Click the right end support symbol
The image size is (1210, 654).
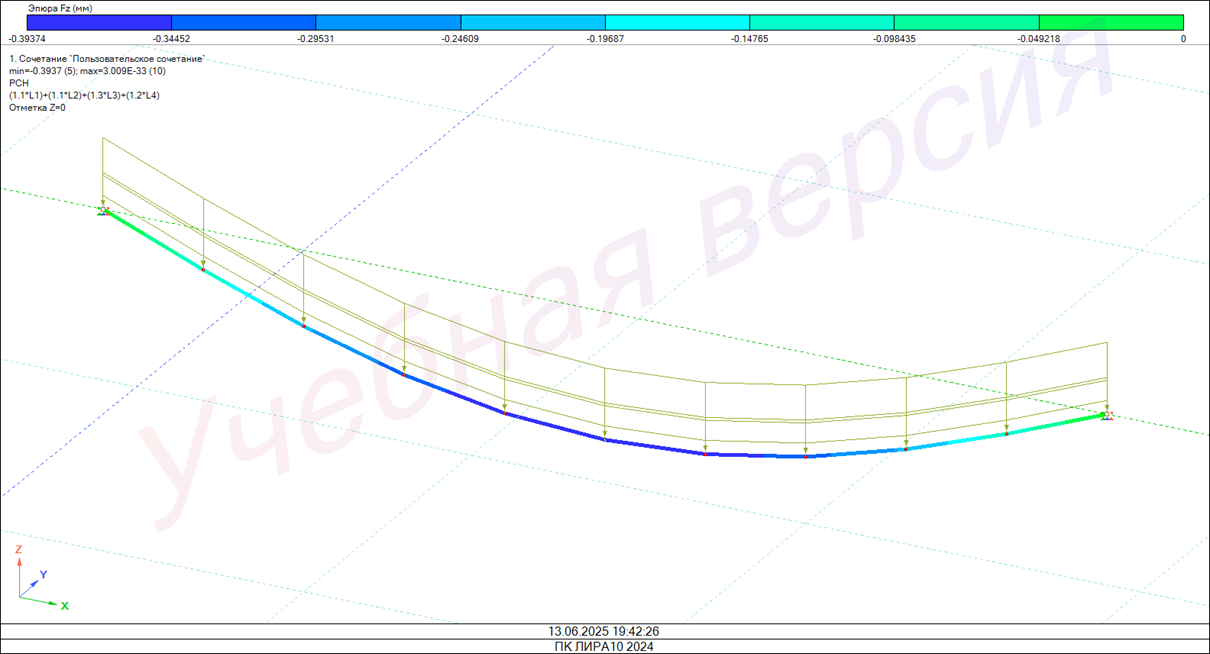(x=1107, y=414)
